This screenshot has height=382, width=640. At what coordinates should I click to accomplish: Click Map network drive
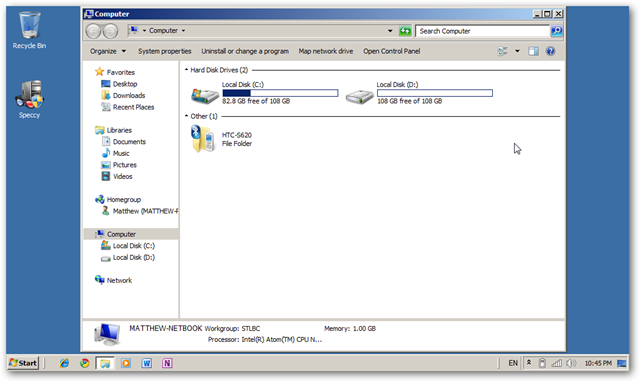326,51
